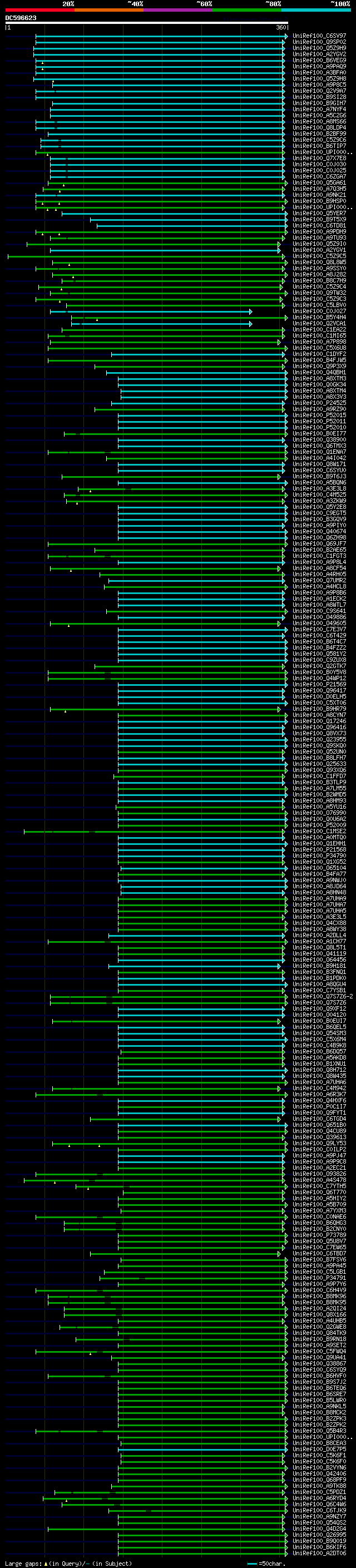356x1568 pixels.
Task: Open the last hit UniRef100_A2DT06
Action: coord(319,1553)
